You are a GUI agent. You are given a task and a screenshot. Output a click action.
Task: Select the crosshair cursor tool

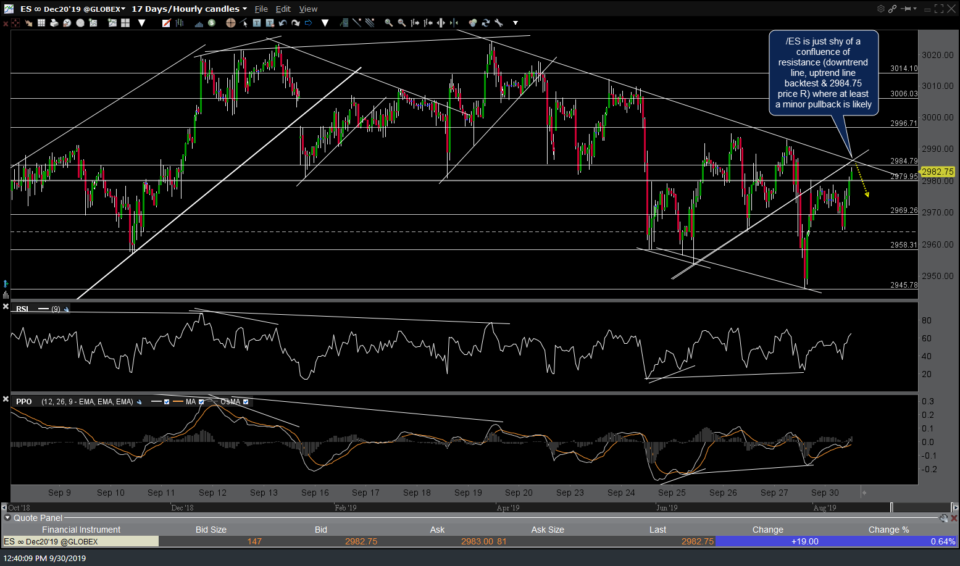coord(230,23)
